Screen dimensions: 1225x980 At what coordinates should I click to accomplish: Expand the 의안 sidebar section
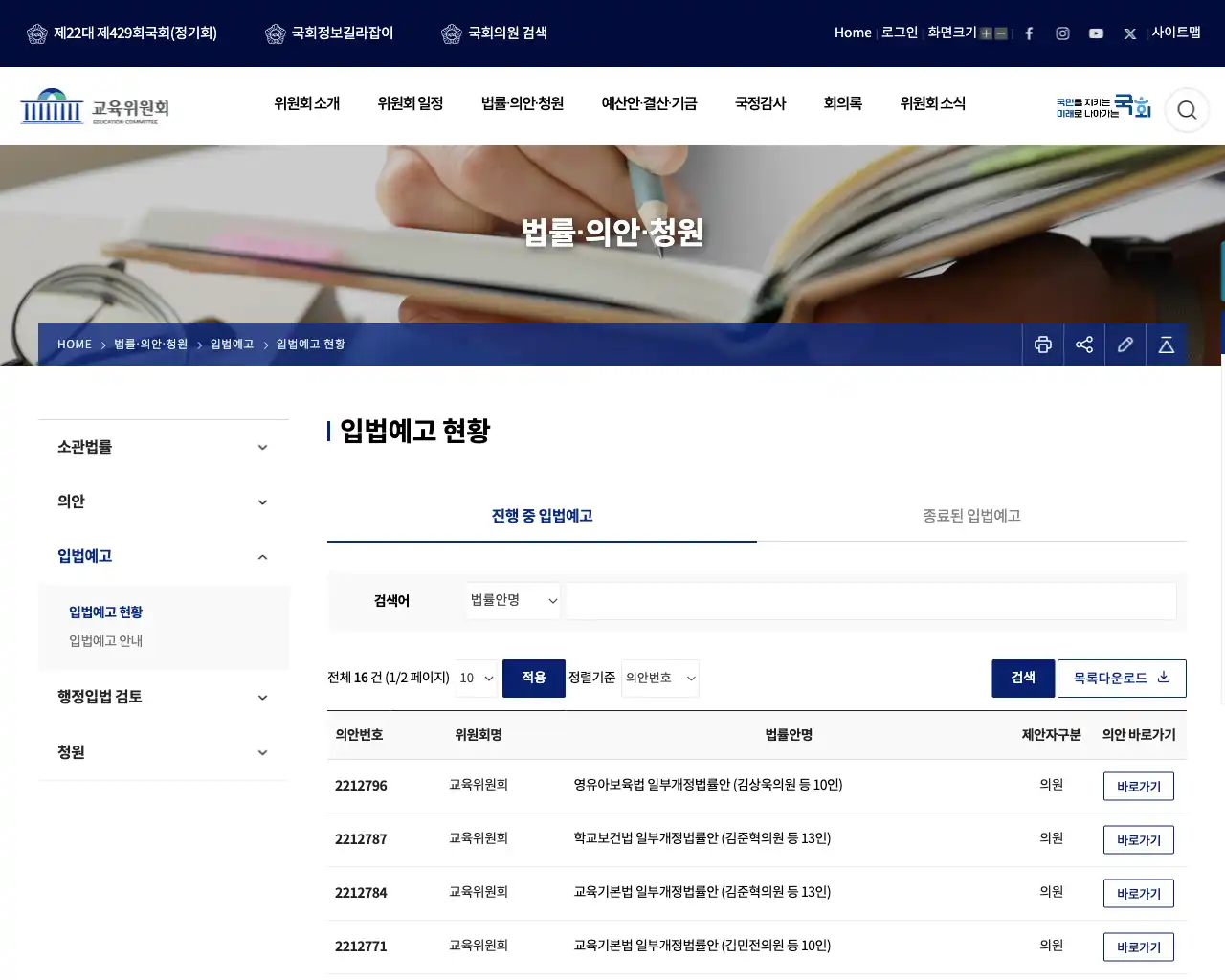[164, 501]
